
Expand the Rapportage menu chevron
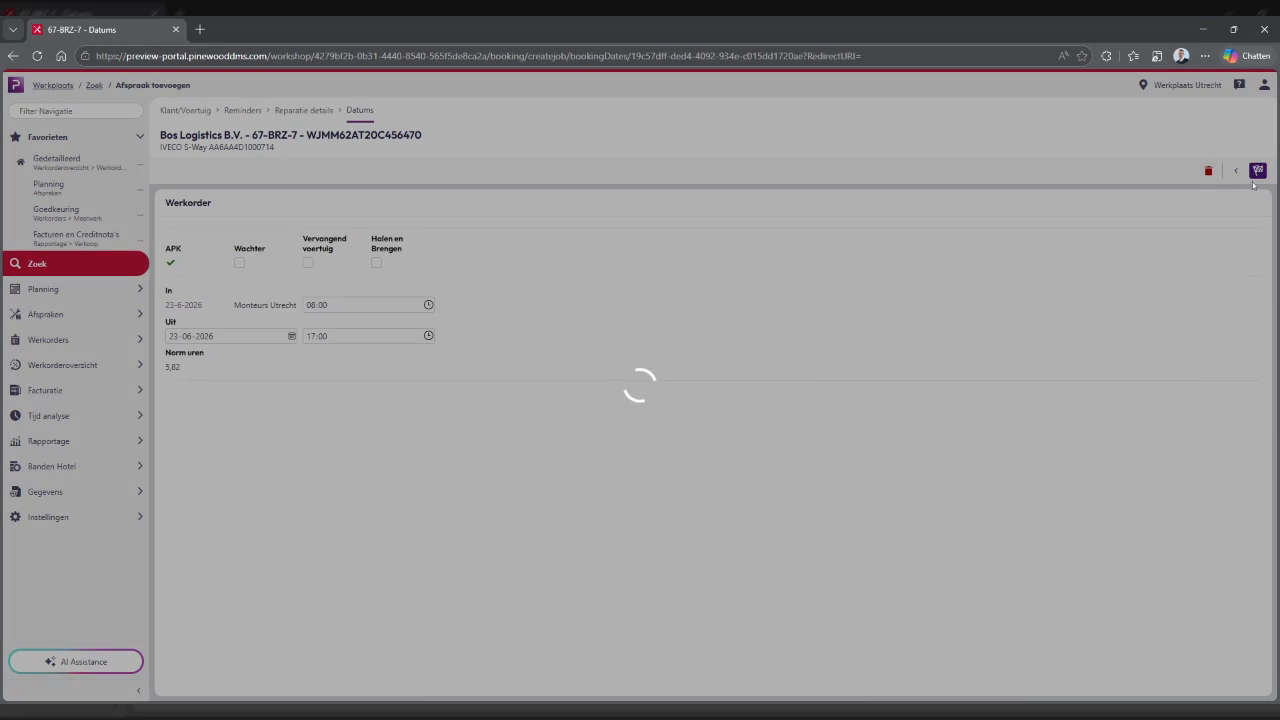tap(140, 441)
